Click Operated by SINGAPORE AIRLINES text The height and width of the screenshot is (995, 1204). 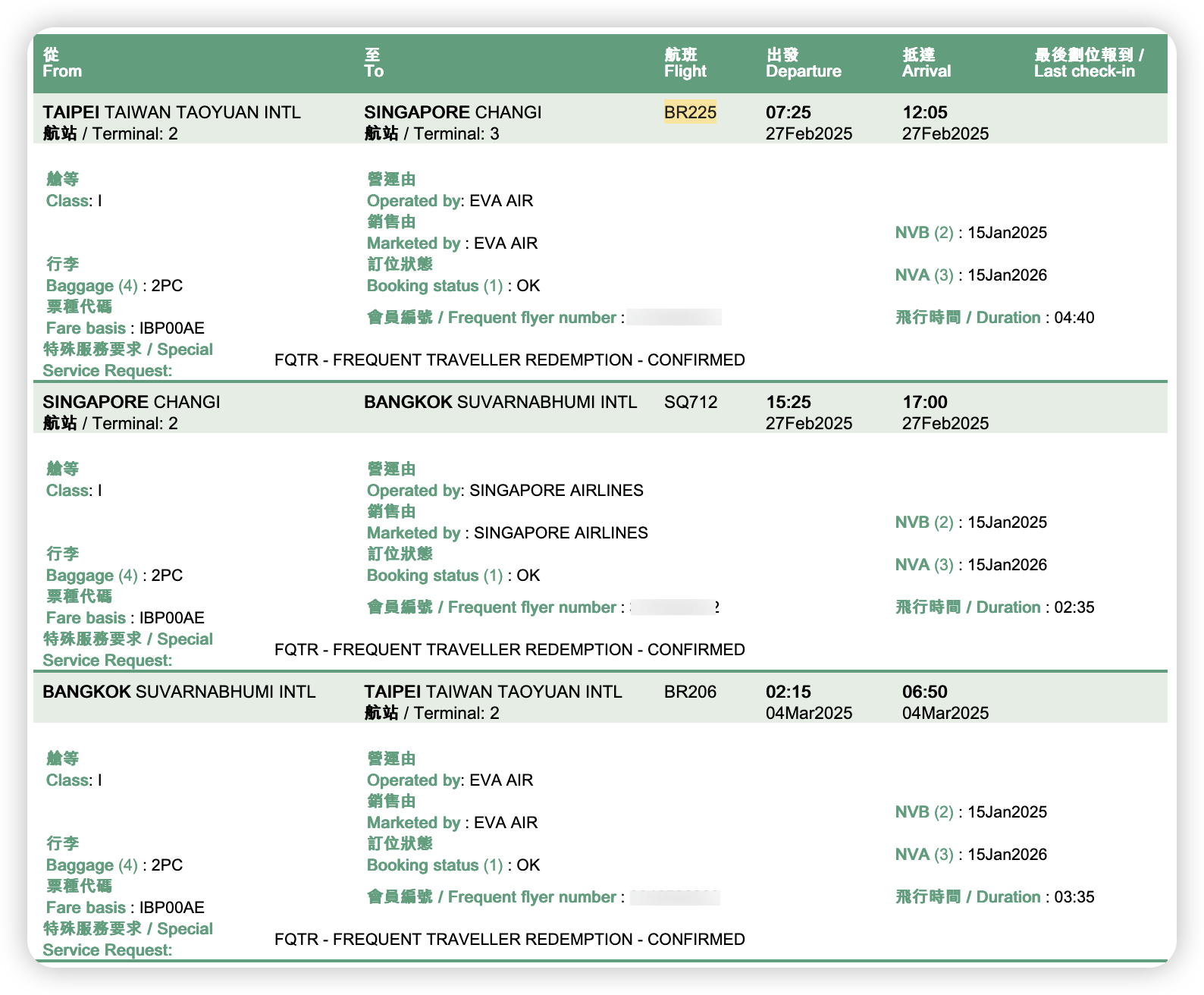point(505,491)
